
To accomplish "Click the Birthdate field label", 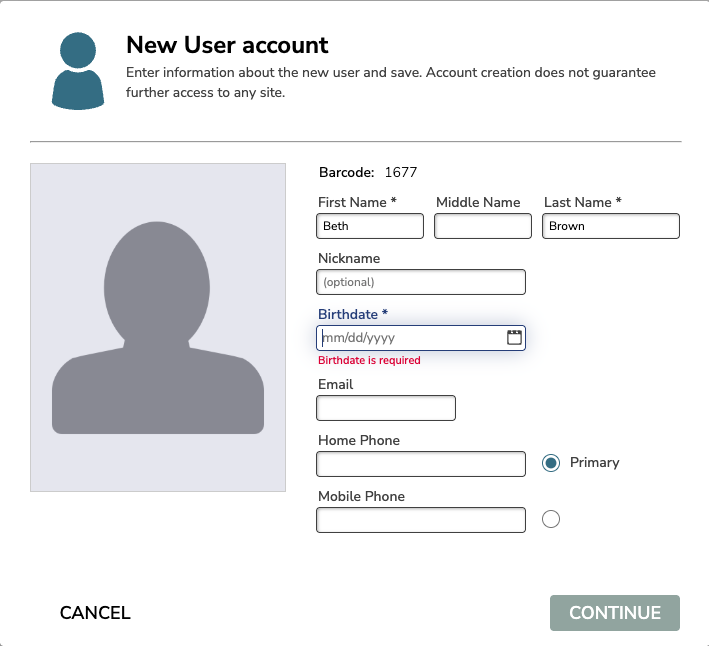I will click(353, 314).
